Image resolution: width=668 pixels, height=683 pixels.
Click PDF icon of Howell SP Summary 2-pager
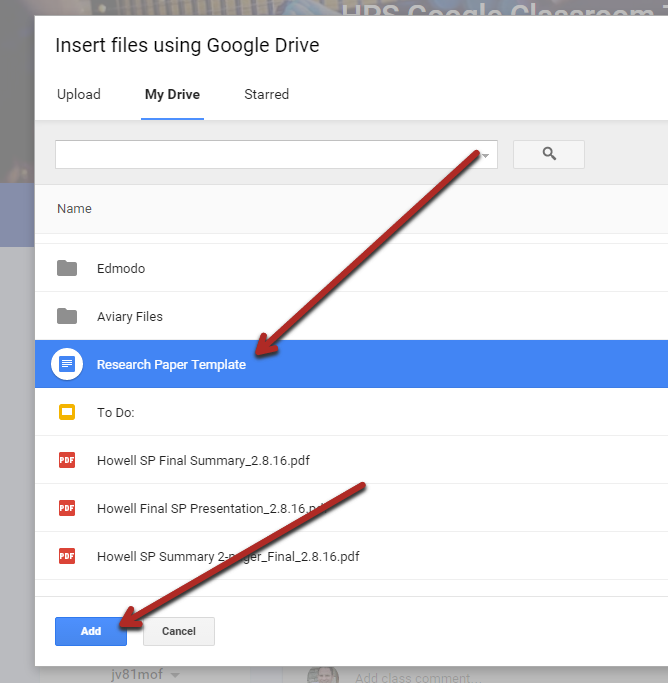67,556
